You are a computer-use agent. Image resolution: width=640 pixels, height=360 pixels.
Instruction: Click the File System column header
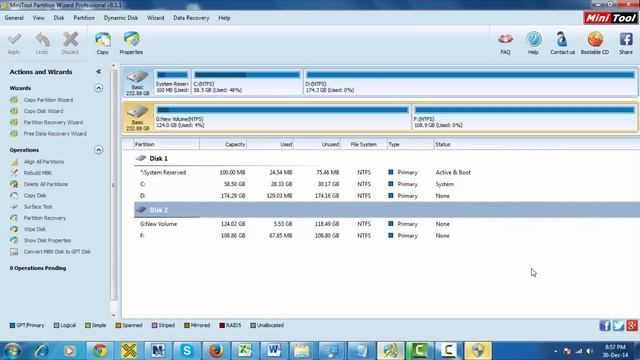[363, 144]
